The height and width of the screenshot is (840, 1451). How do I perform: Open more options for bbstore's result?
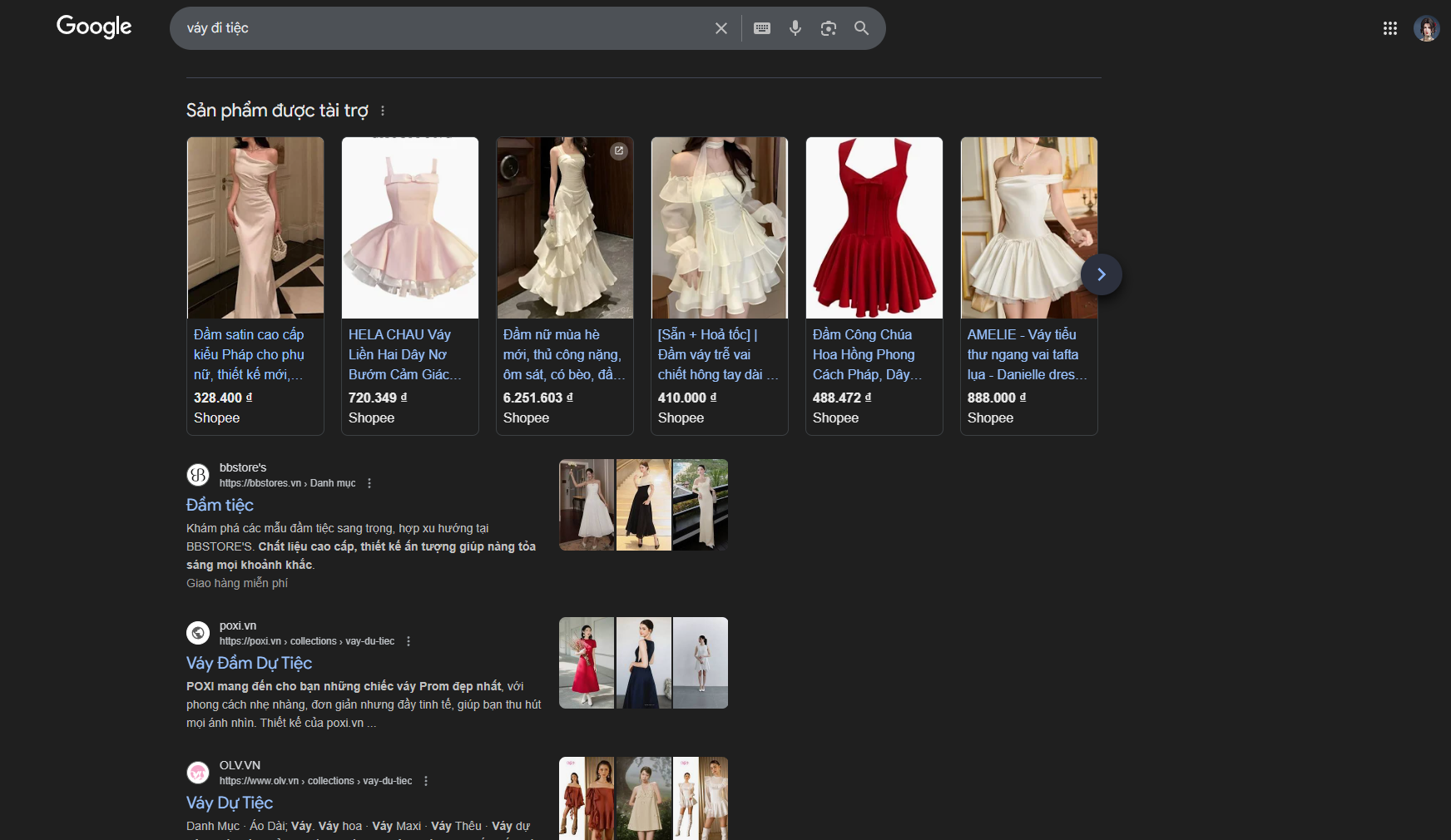(x=369, y=483)
